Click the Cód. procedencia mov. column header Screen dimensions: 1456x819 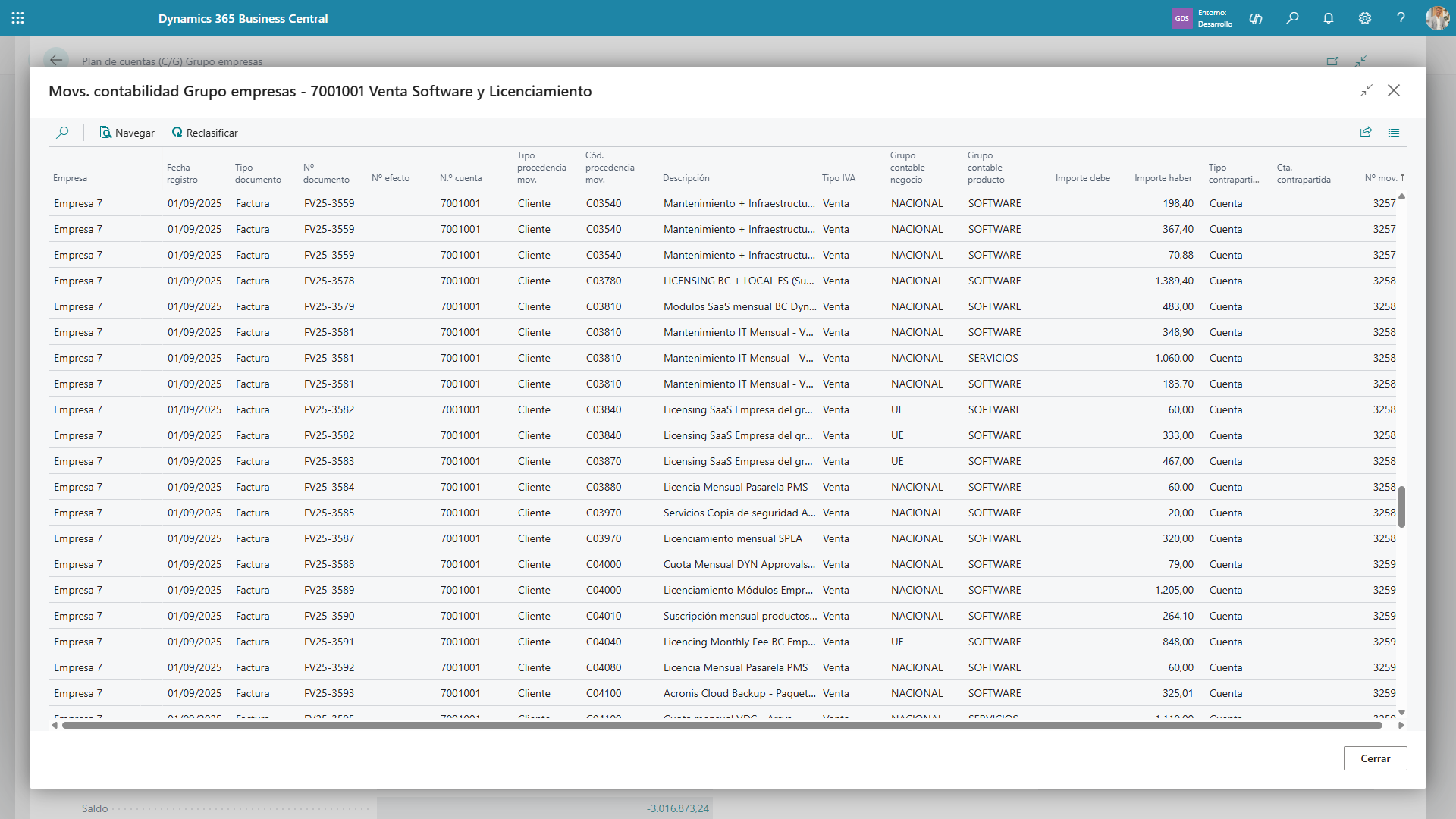(610, 168)
